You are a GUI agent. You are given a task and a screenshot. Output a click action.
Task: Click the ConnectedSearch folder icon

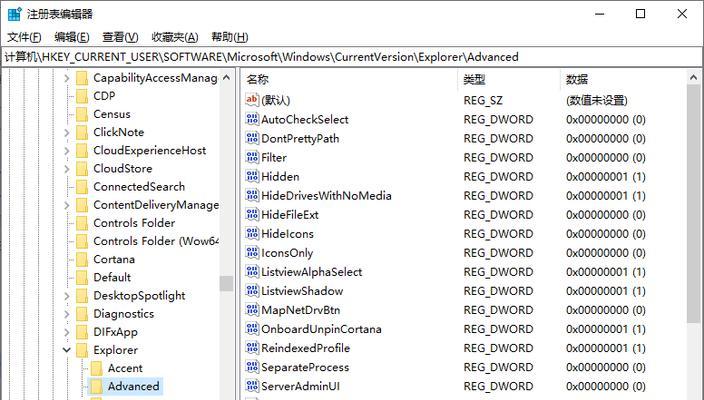click(x=82, y=187)
